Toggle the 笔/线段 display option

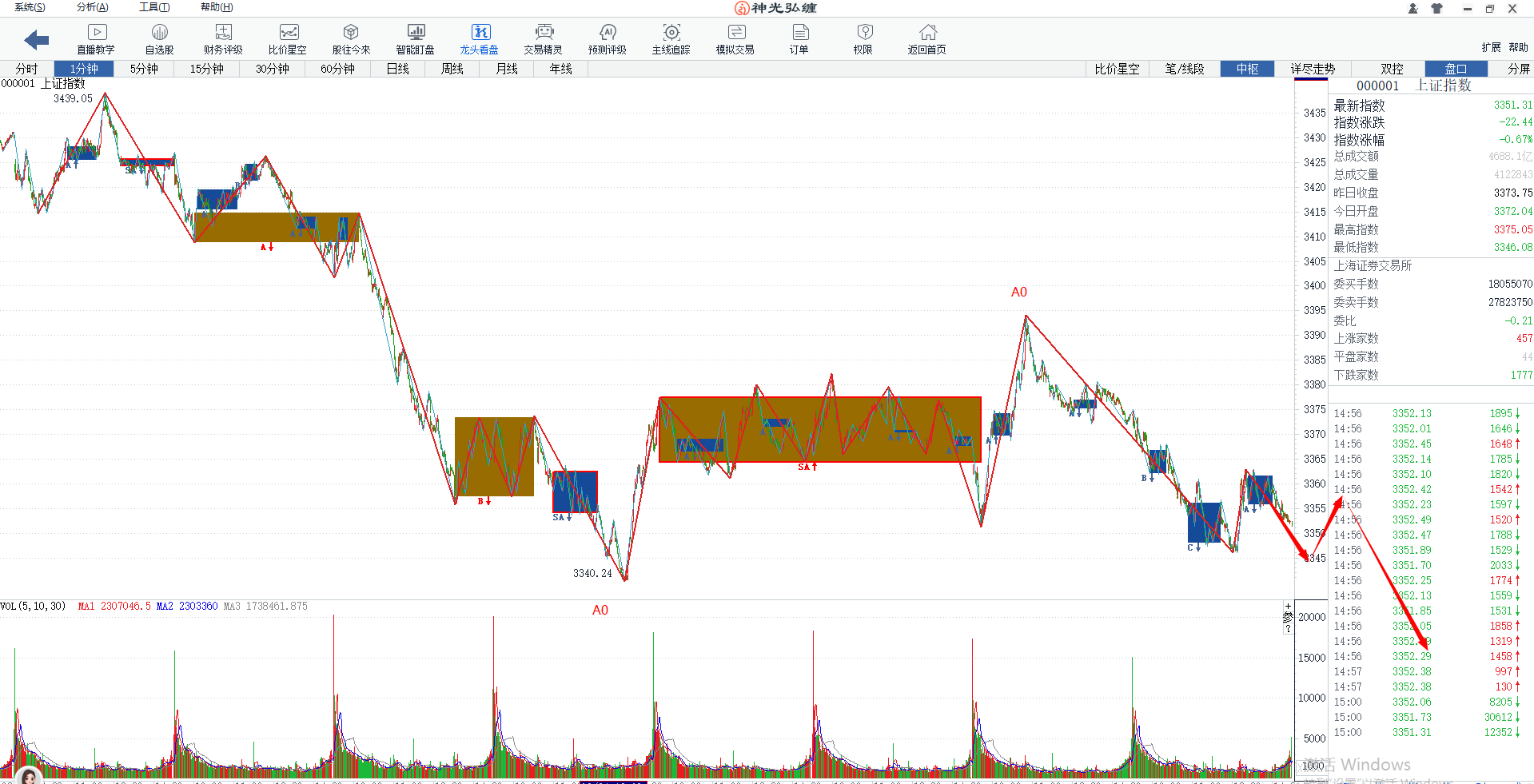tap(1184, 69)
